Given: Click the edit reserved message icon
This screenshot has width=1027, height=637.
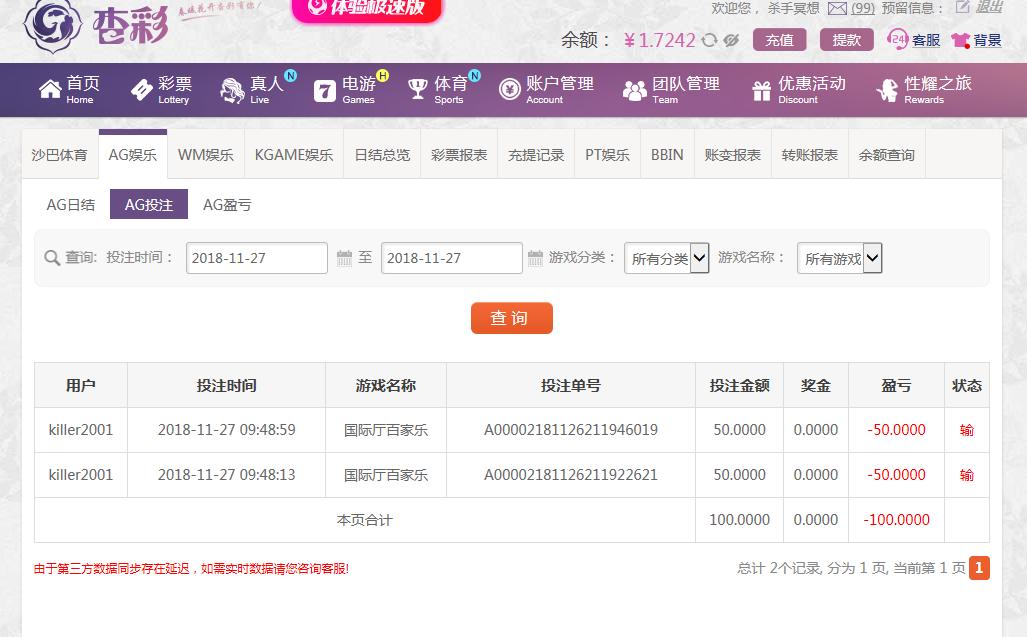Looking at the screenshot, I should click(x=962, y=7).
